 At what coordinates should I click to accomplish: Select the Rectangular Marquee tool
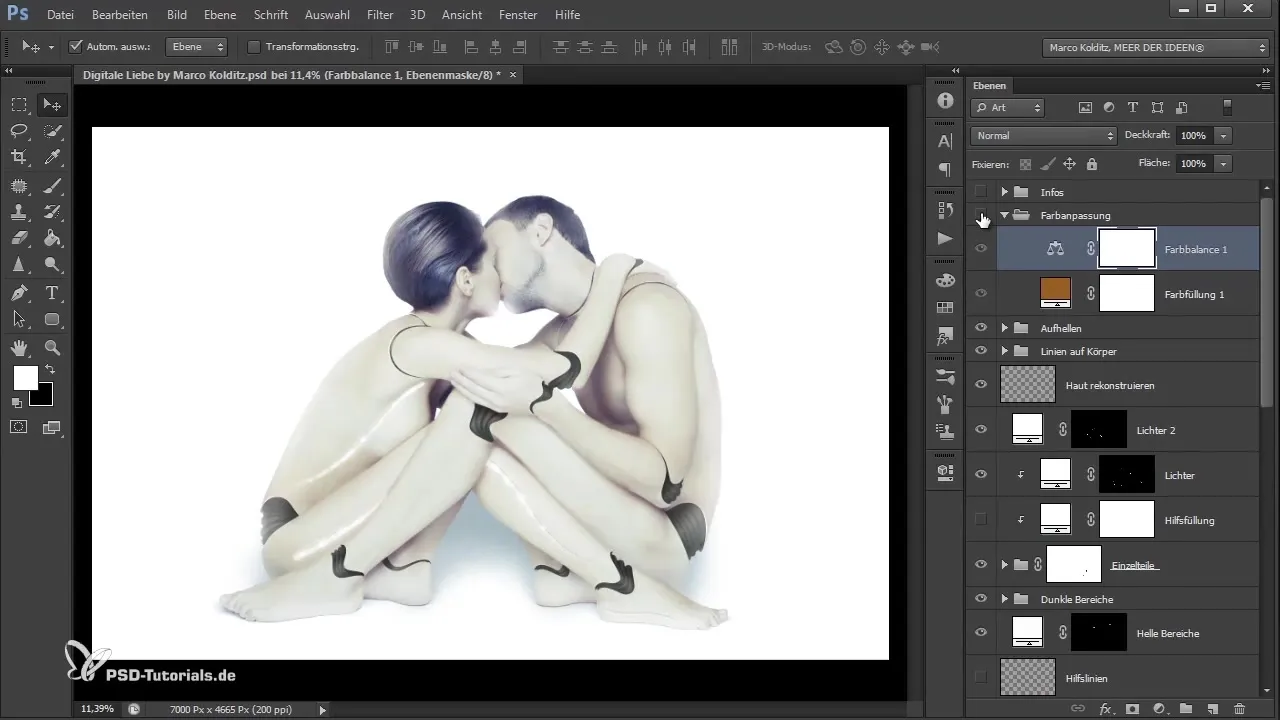[x=19, y=104]
